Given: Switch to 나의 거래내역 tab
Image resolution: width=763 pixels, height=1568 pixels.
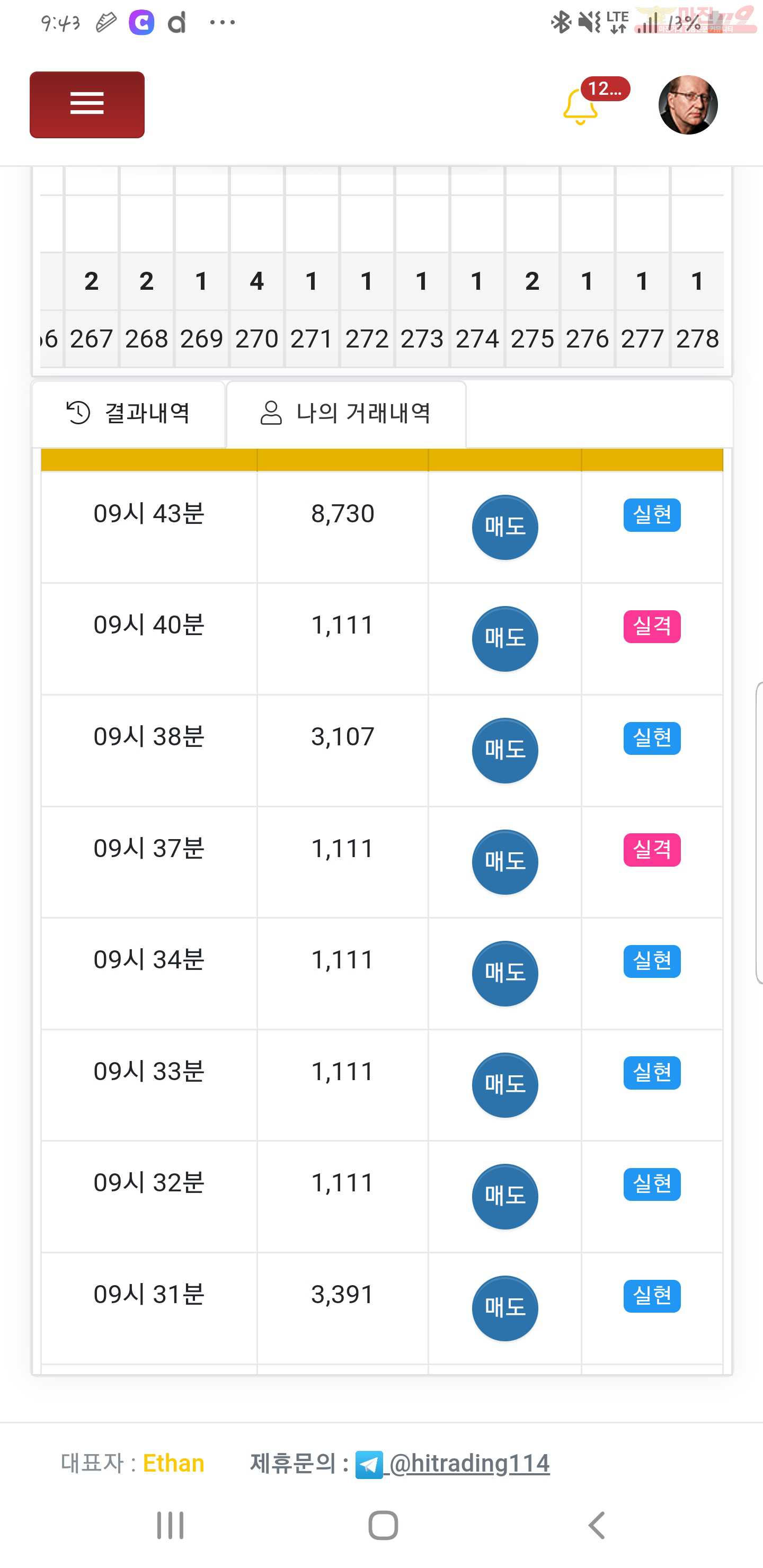Looking at the screenshot, I should pyautogui.click(x=346, y=413).
